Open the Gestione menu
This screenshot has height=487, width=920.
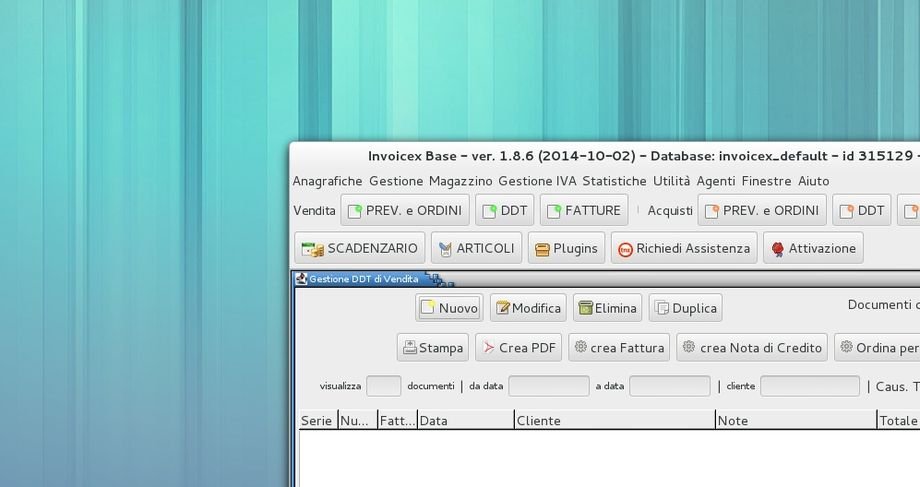[x=396, y=181]
